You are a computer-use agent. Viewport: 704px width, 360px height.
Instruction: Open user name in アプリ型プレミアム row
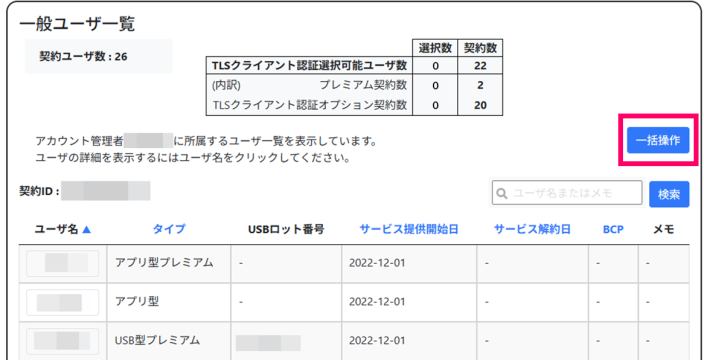(x=62, y=263)
